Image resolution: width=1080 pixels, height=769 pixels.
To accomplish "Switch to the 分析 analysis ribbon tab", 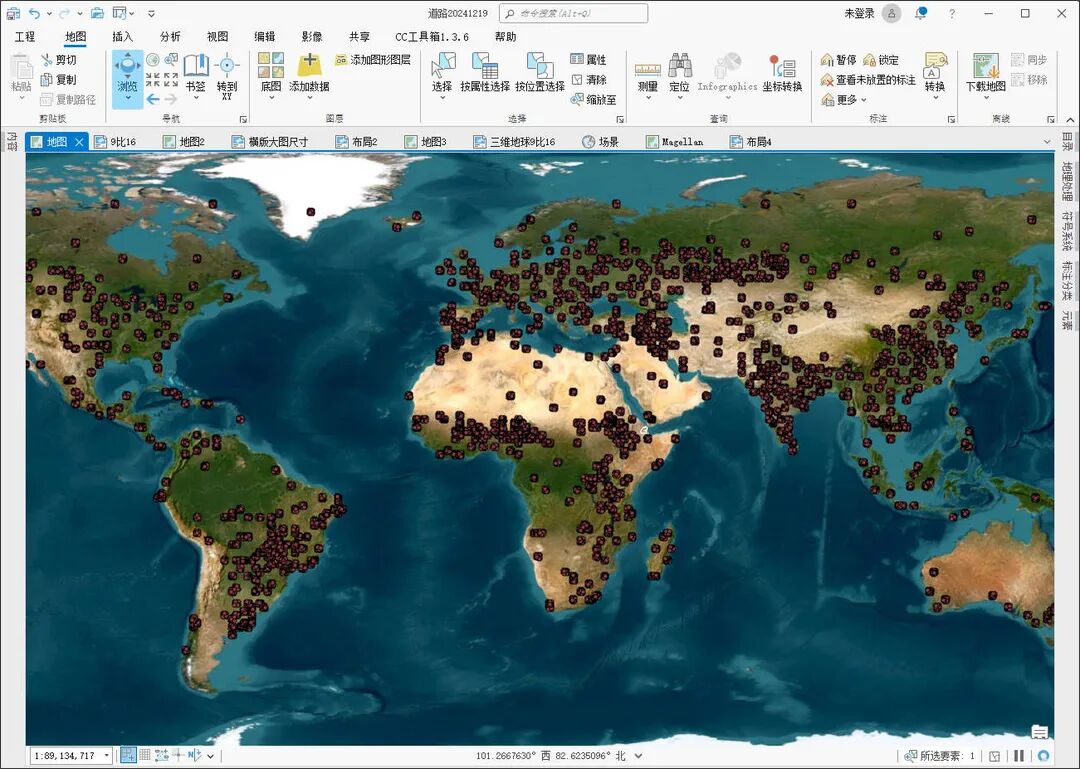I will pyautogui.click(x=170, y=37).
